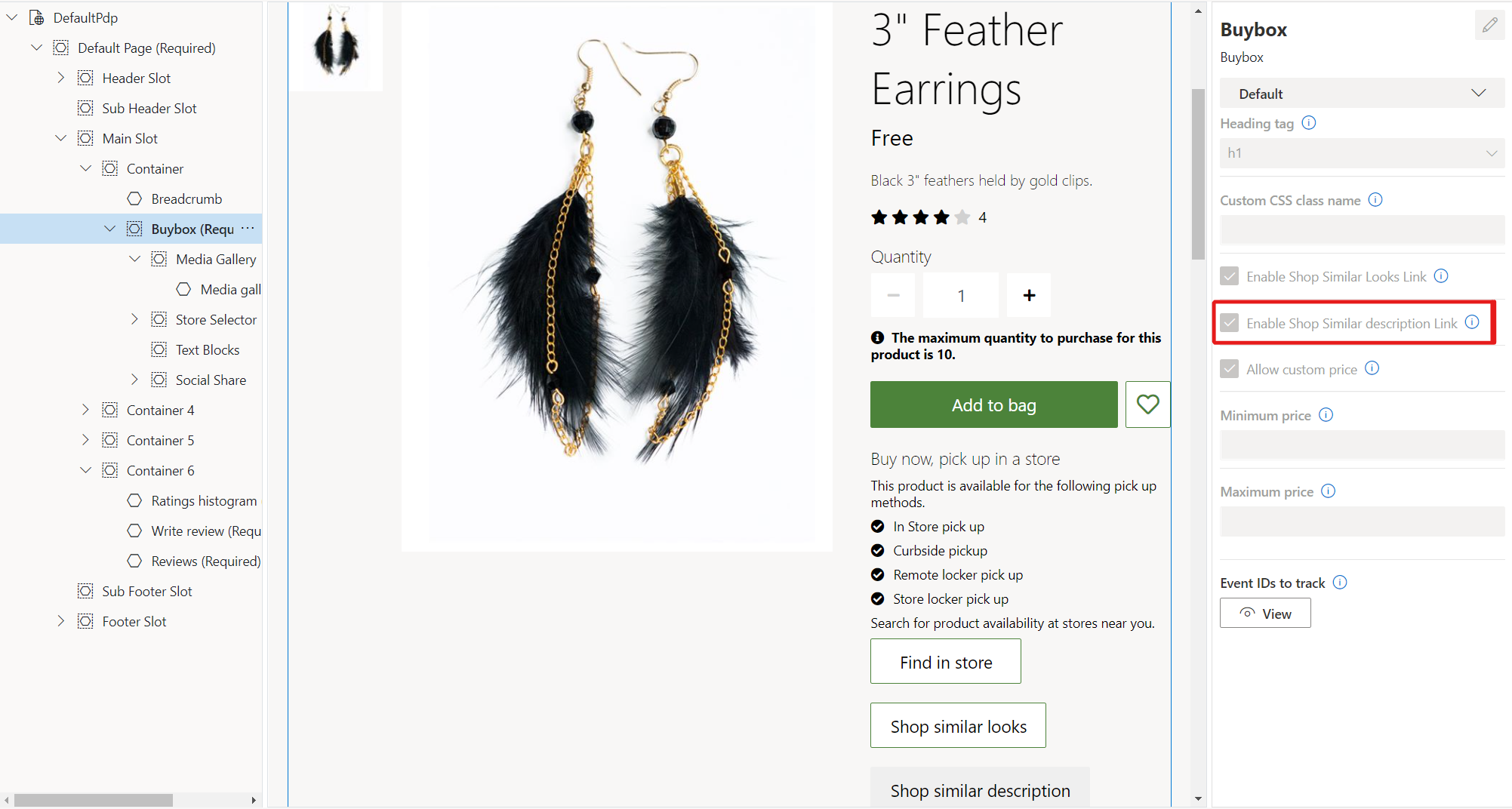Image resolution: width=1512 pixels, height=809 pixels.
Task: Toggle the Enable Shop Similar description Link checkbox
Action: click(1230, 323)
